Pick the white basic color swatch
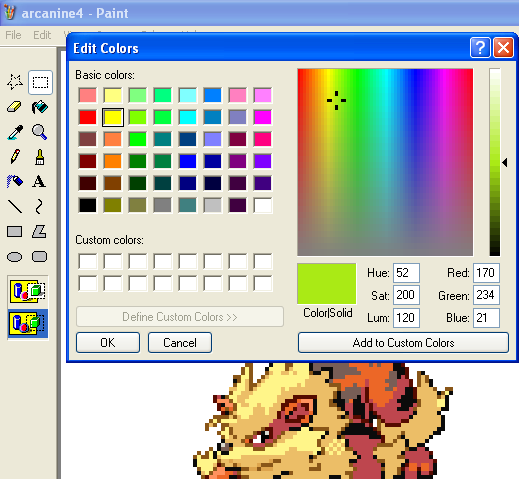 coord(263,205)
